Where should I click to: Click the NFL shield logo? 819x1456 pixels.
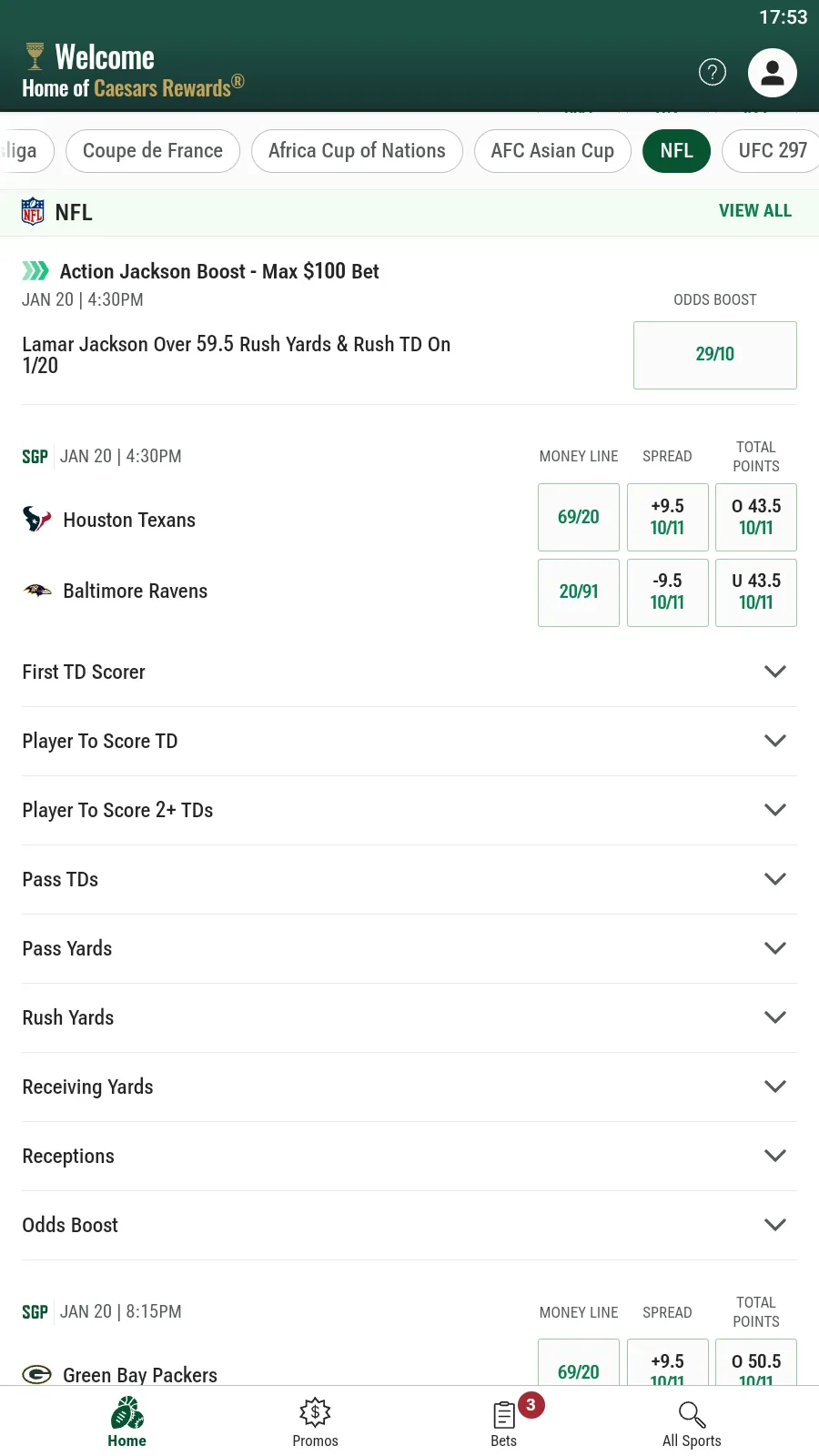(x=33, y=212)
